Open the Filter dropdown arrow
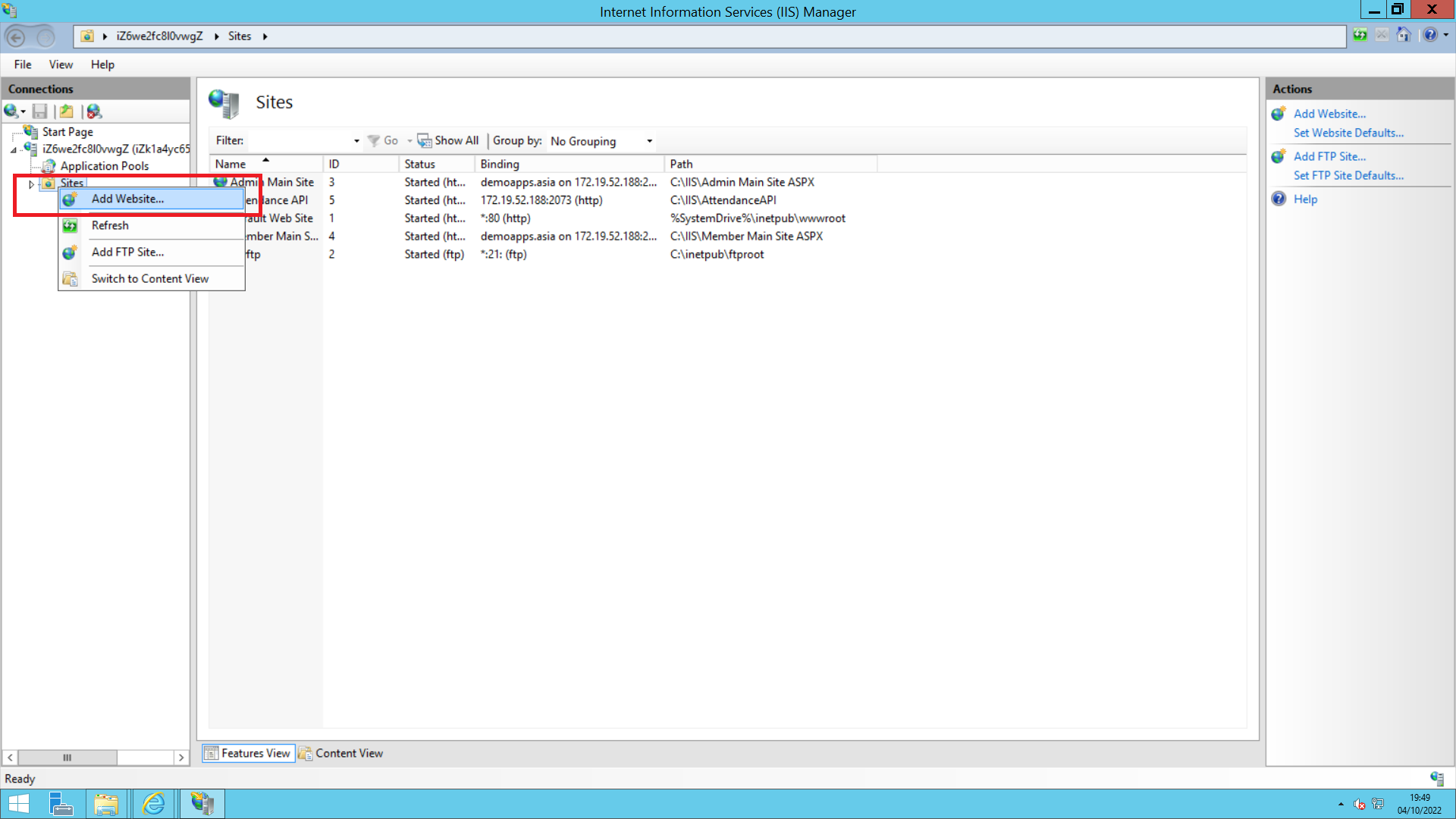The image size is (1456, 819). pyautogui.click(x=356, y=141)
